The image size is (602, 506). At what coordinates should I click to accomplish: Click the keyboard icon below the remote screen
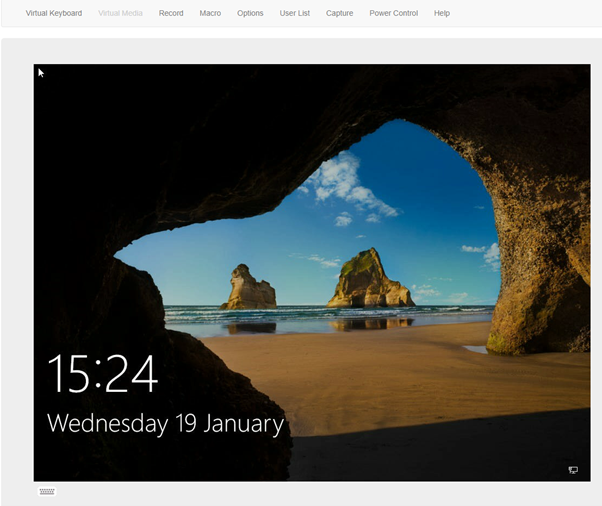coord(47,492)
